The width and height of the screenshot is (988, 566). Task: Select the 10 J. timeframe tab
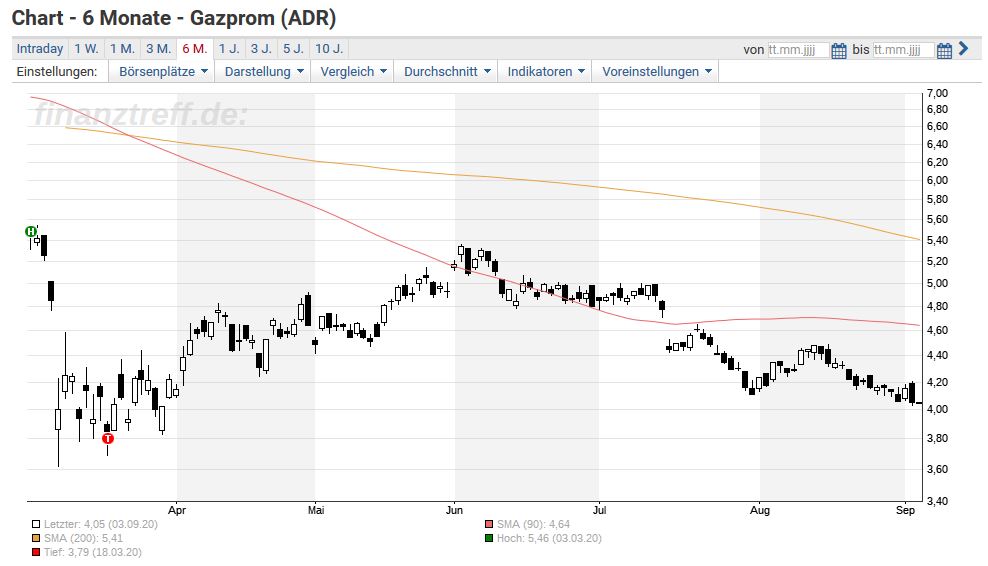329,49
